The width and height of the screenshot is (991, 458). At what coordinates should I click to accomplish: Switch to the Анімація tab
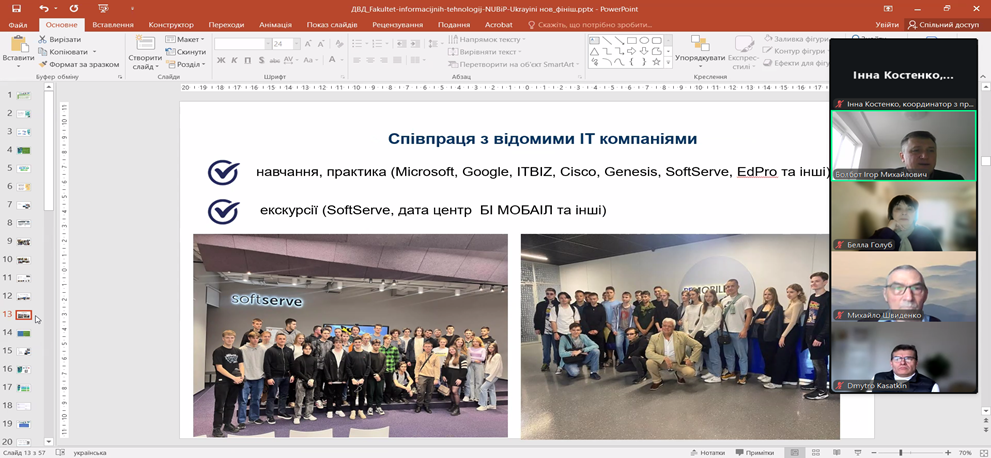click(275, 25)
